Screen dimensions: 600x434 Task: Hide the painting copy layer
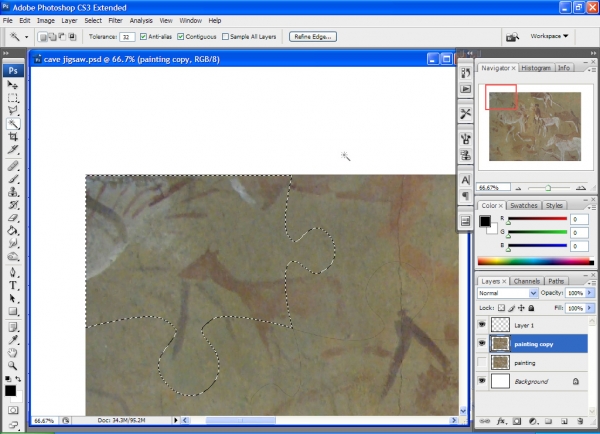[482, 344]
